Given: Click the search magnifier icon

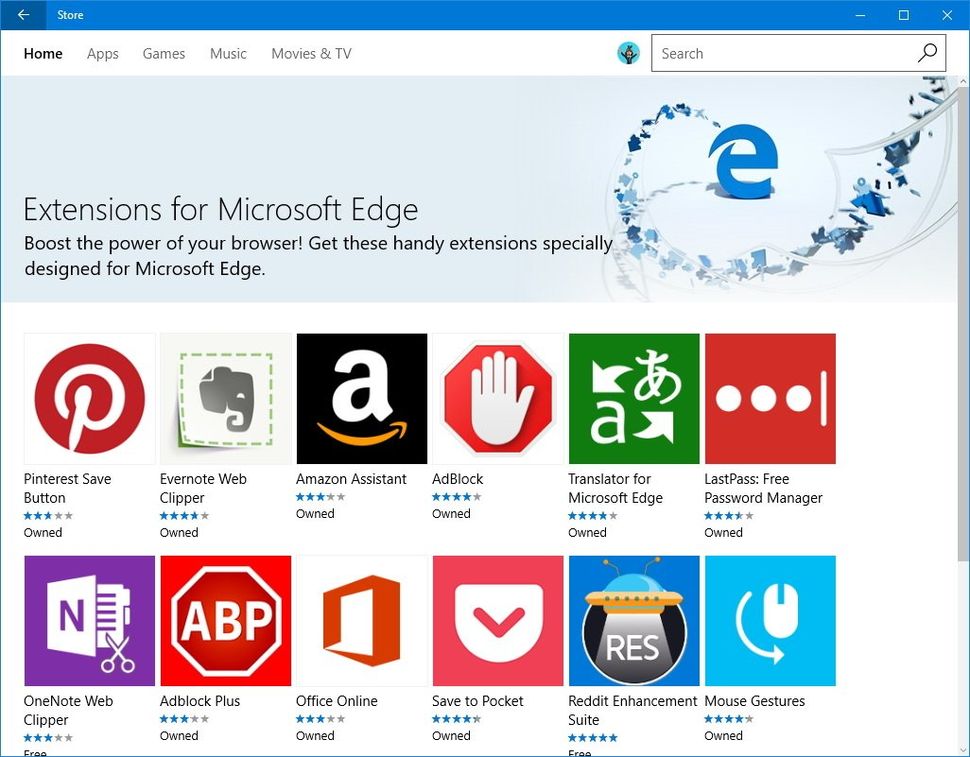Looking at the screenshot, I should point(928,53).
